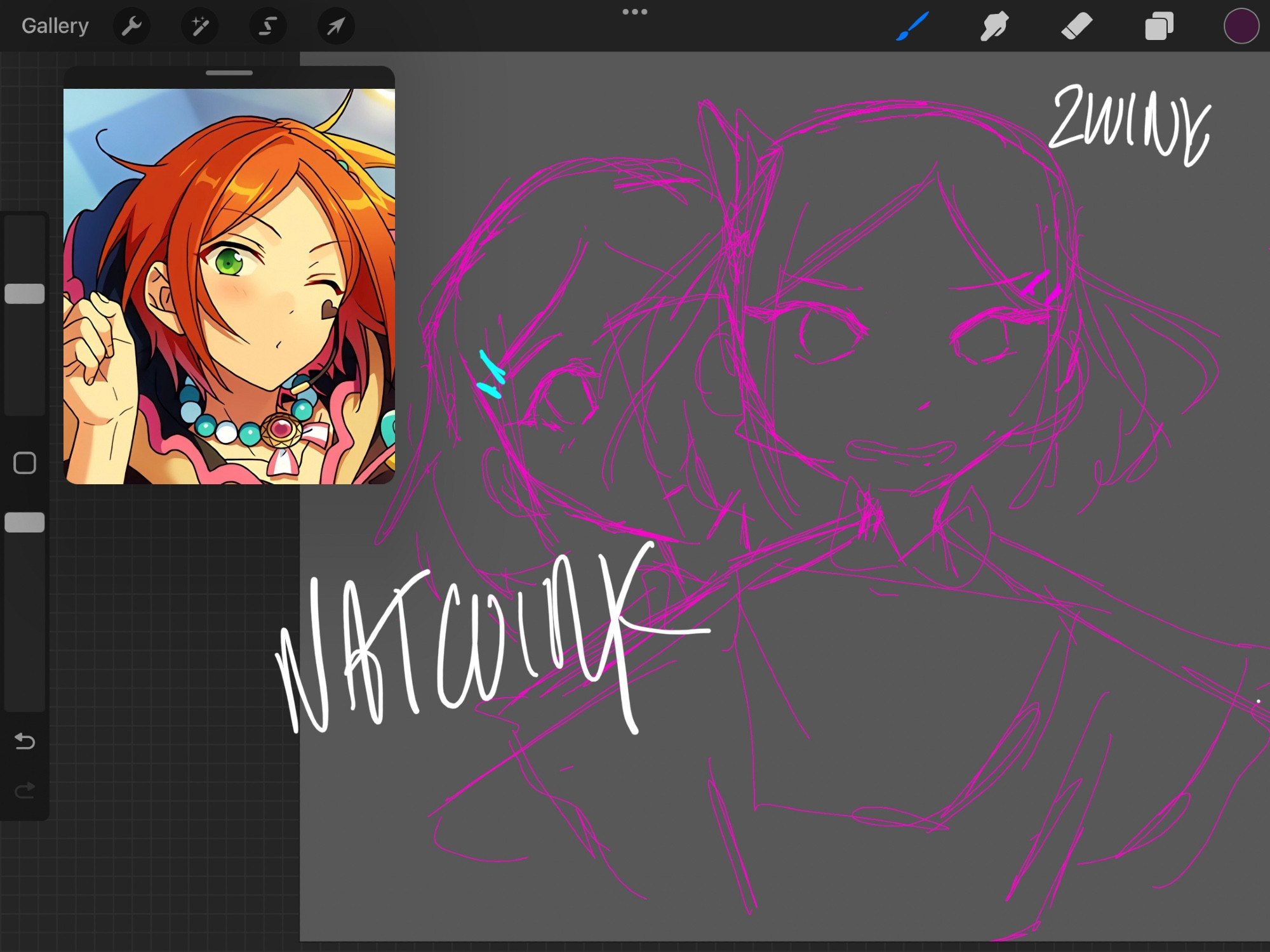This screenshot has width=1270, height=952.
Task: Open the active color picker circle
Action: (1241, 26)
